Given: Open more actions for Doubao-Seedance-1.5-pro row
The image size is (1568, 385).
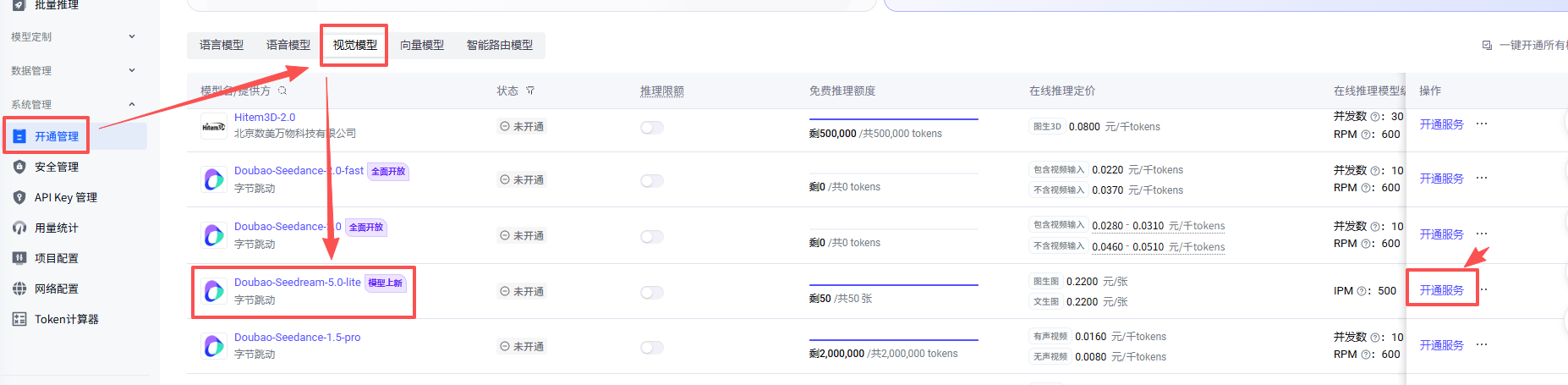Looking at the screenshot, I should point(1482,345).
